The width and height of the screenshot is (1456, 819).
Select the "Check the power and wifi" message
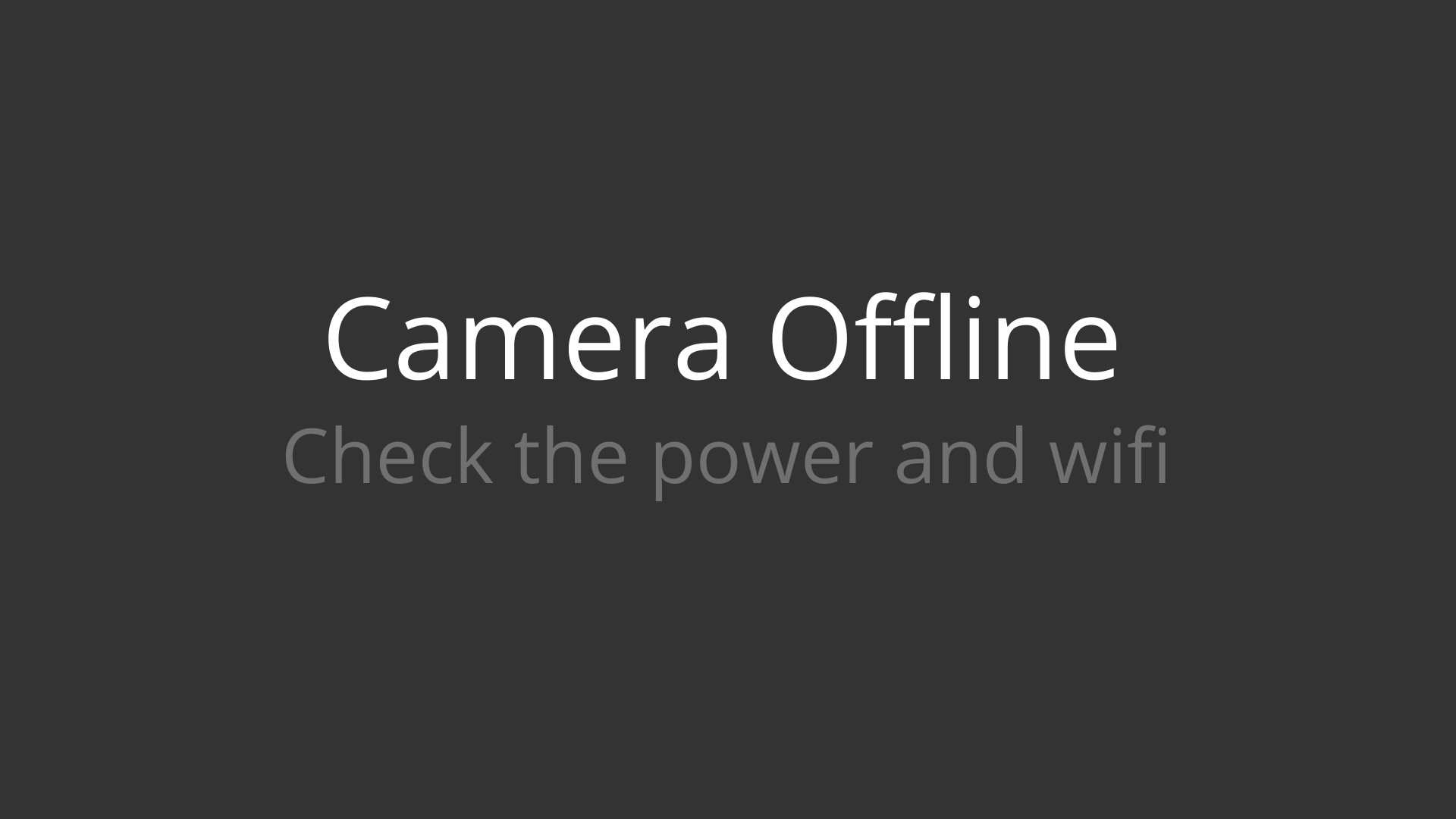tap(726, 457)
